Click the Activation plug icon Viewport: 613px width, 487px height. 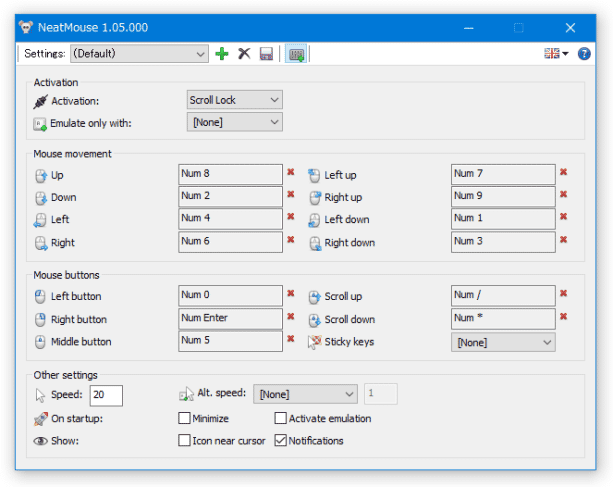pyautogui.click(x=40, y=101)
